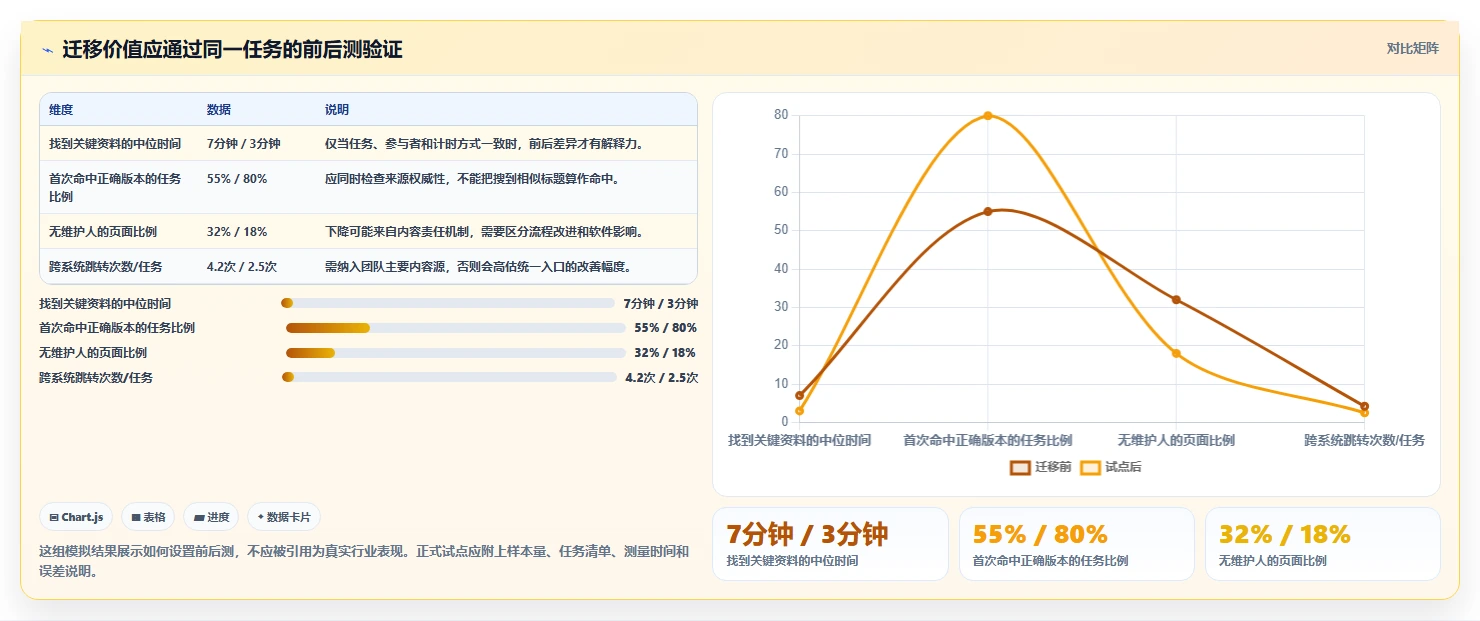The image size is (1480, 621).
Task: Click the progress bar for 跨系统跳转次数/任务
Action: pos(449,377)
